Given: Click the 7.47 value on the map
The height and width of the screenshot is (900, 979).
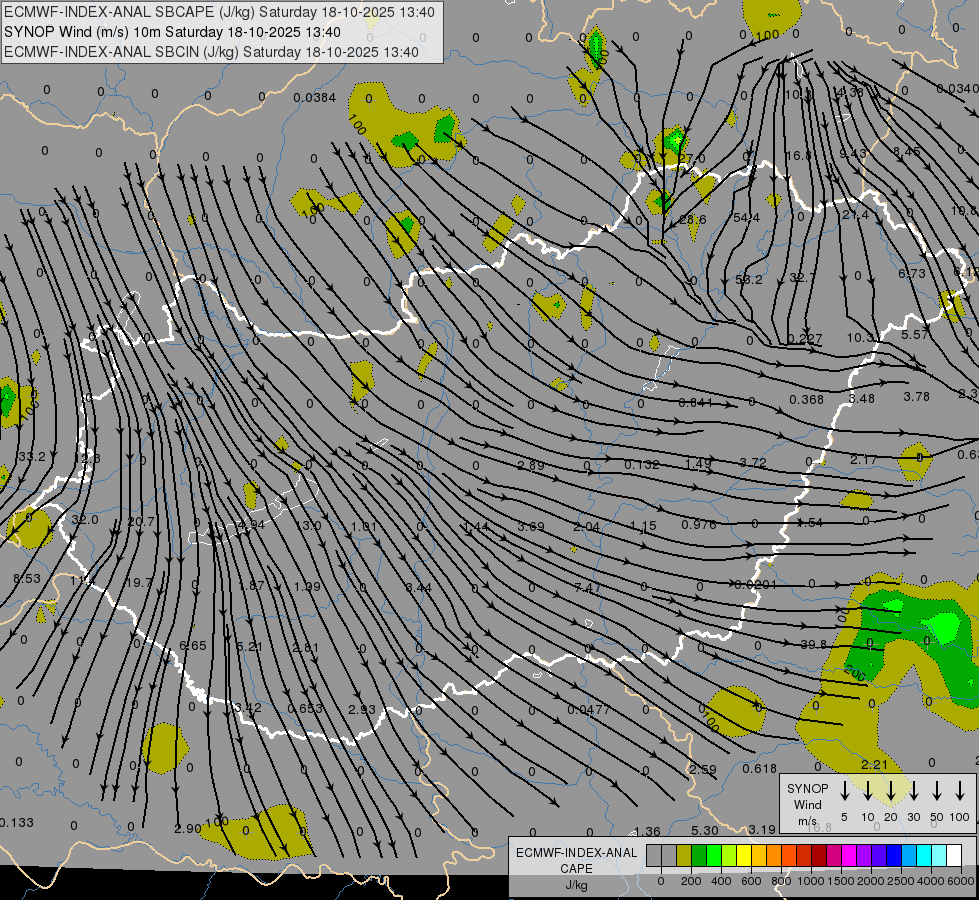Looking at the screenshot, I should click(x=588, y=587).
